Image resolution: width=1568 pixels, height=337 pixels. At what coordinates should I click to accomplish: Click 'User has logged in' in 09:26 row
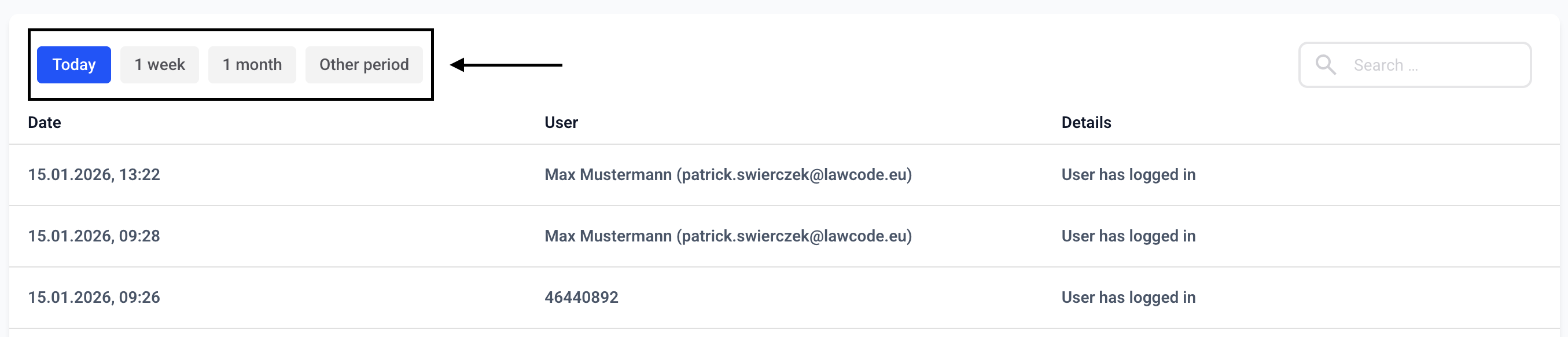(1128, 298)
